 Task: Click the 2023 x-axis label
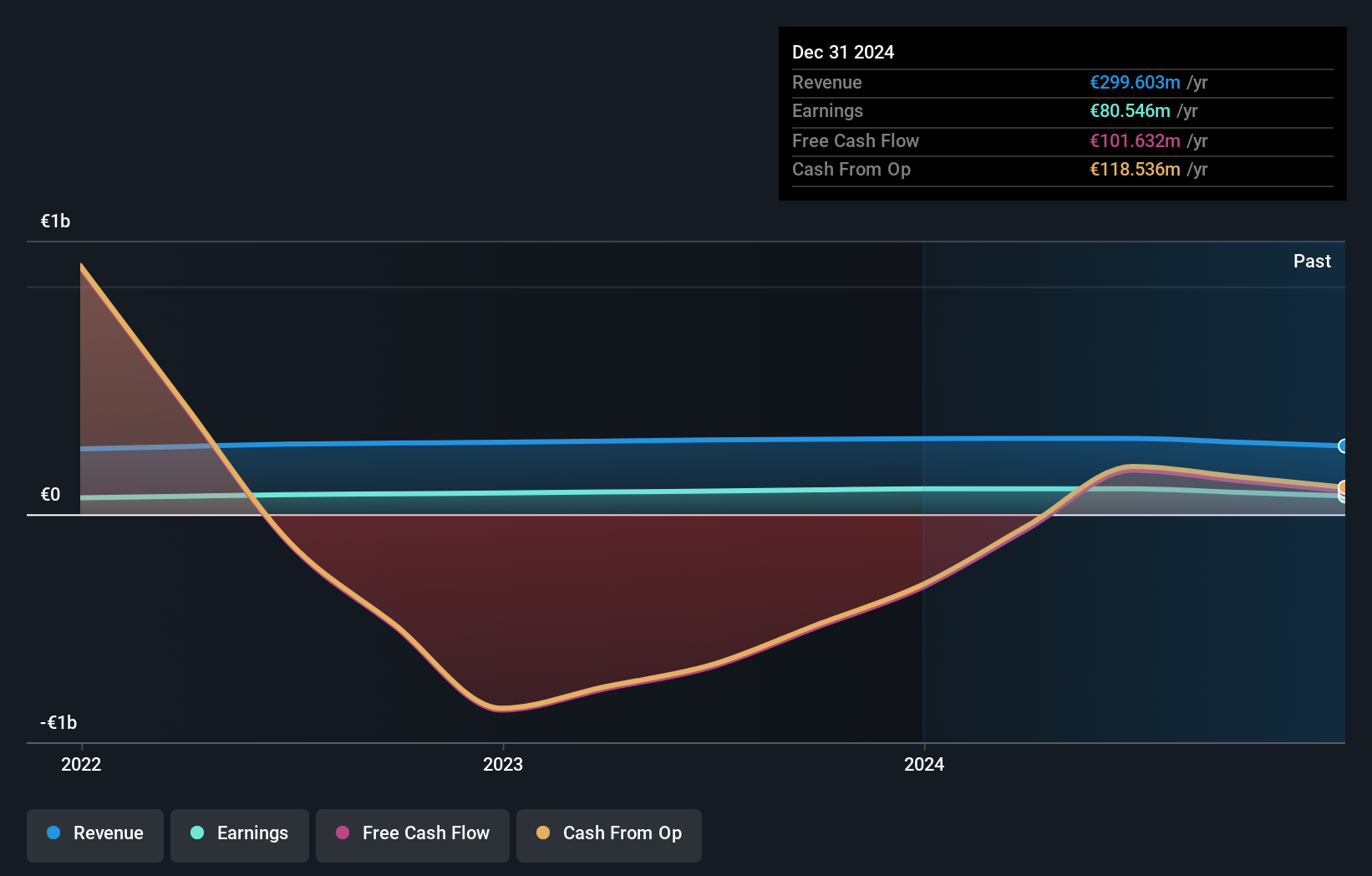pyautogui.click(x=503, y=764)
